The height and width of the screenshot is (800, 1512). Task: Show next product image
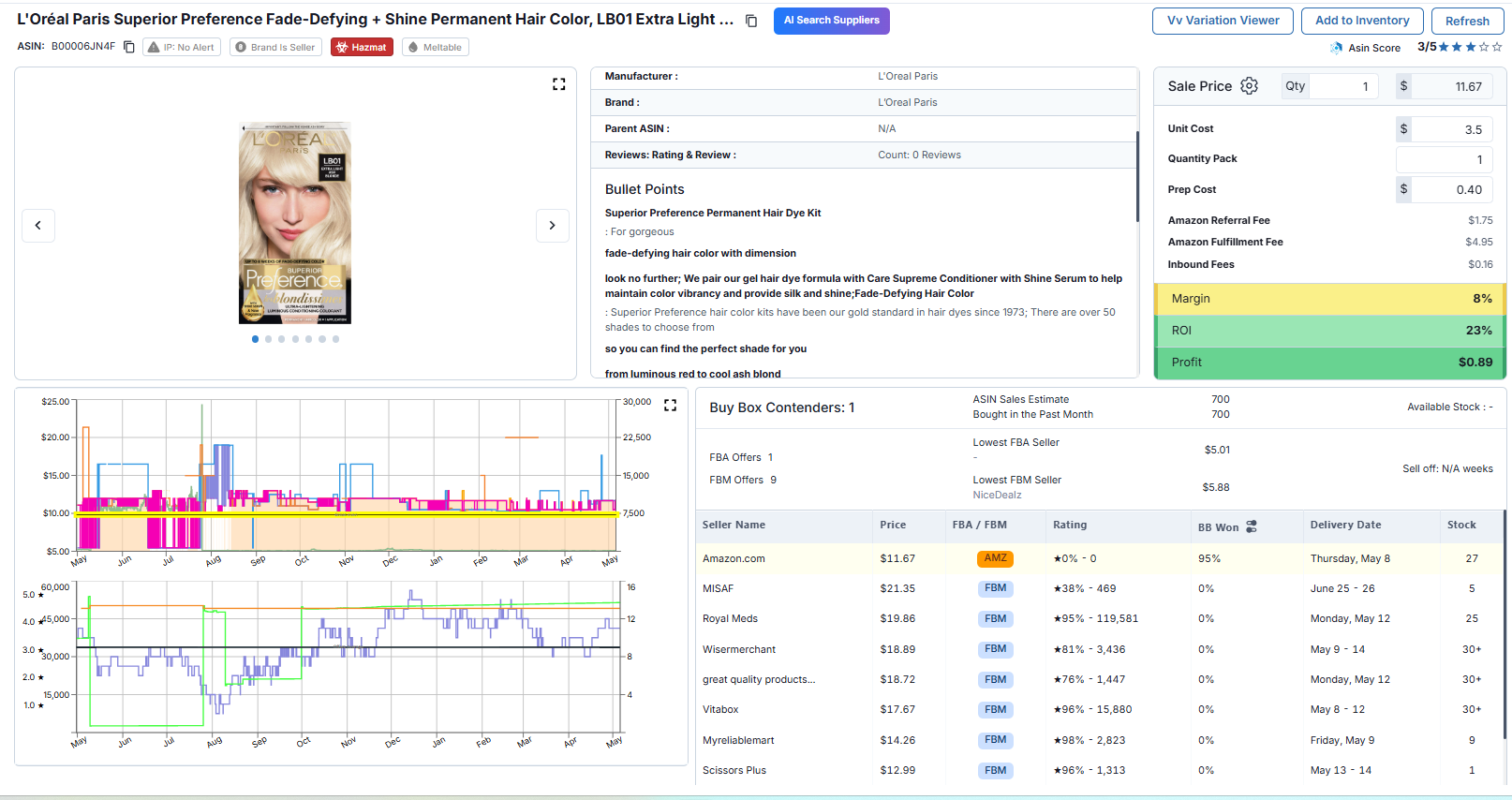(553, 225)
